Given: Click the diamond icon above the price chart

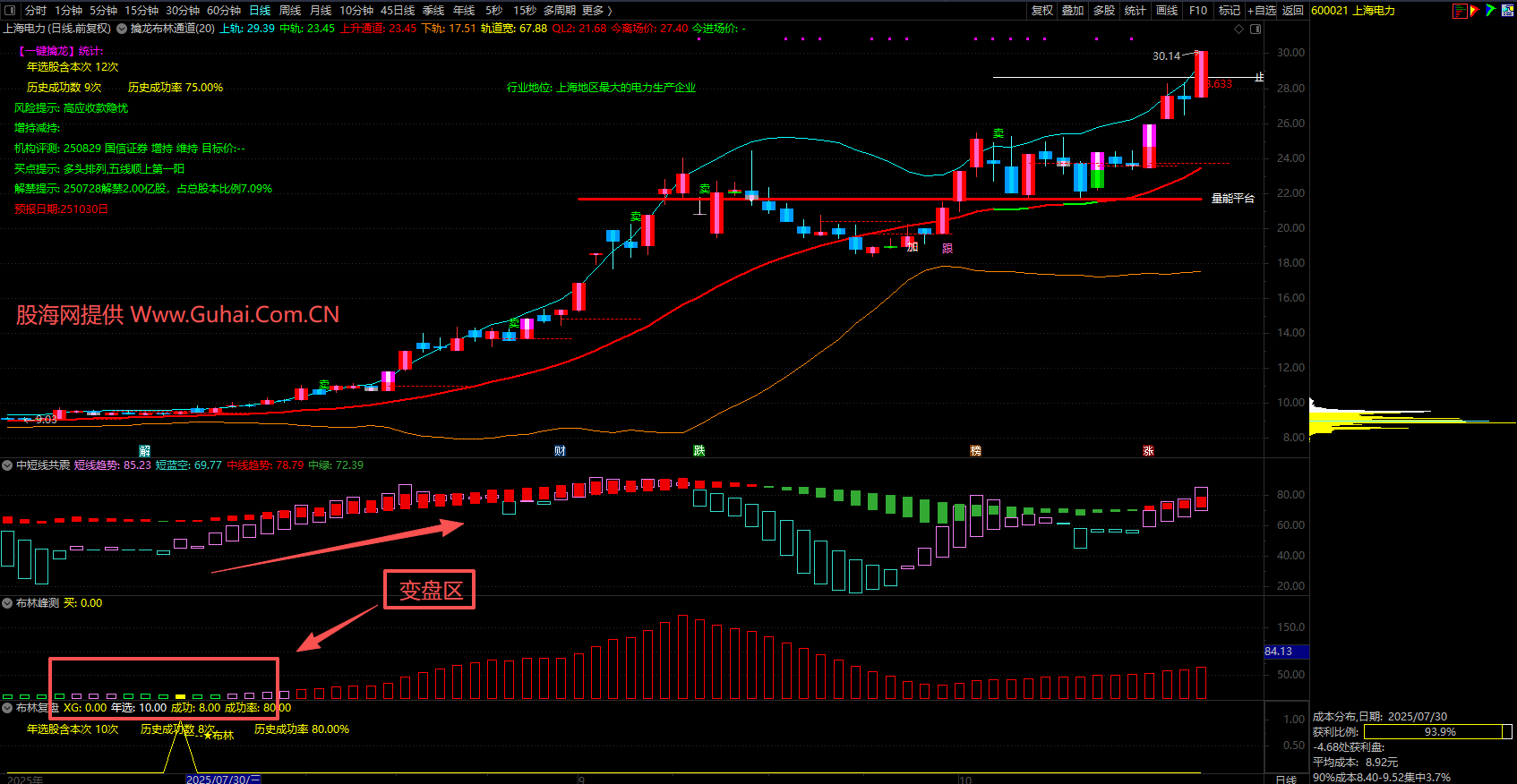Looking at the screenshot, I should click(1239, 29).
